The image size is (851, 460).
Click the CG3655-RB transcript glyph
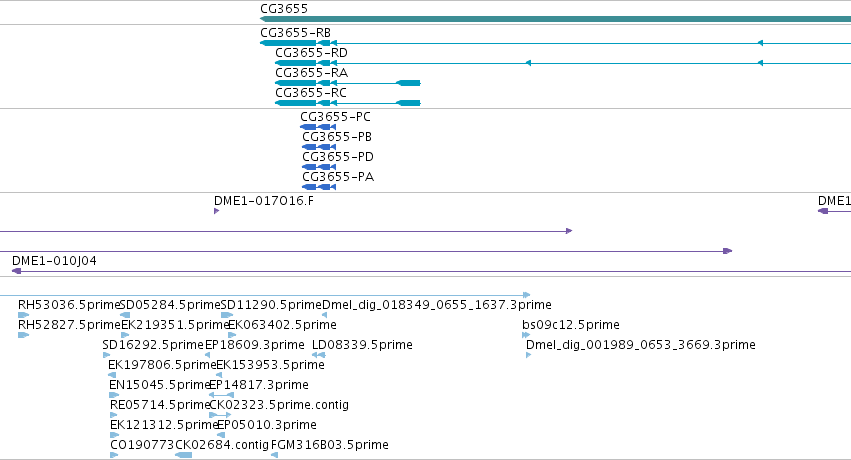[555, 43]
